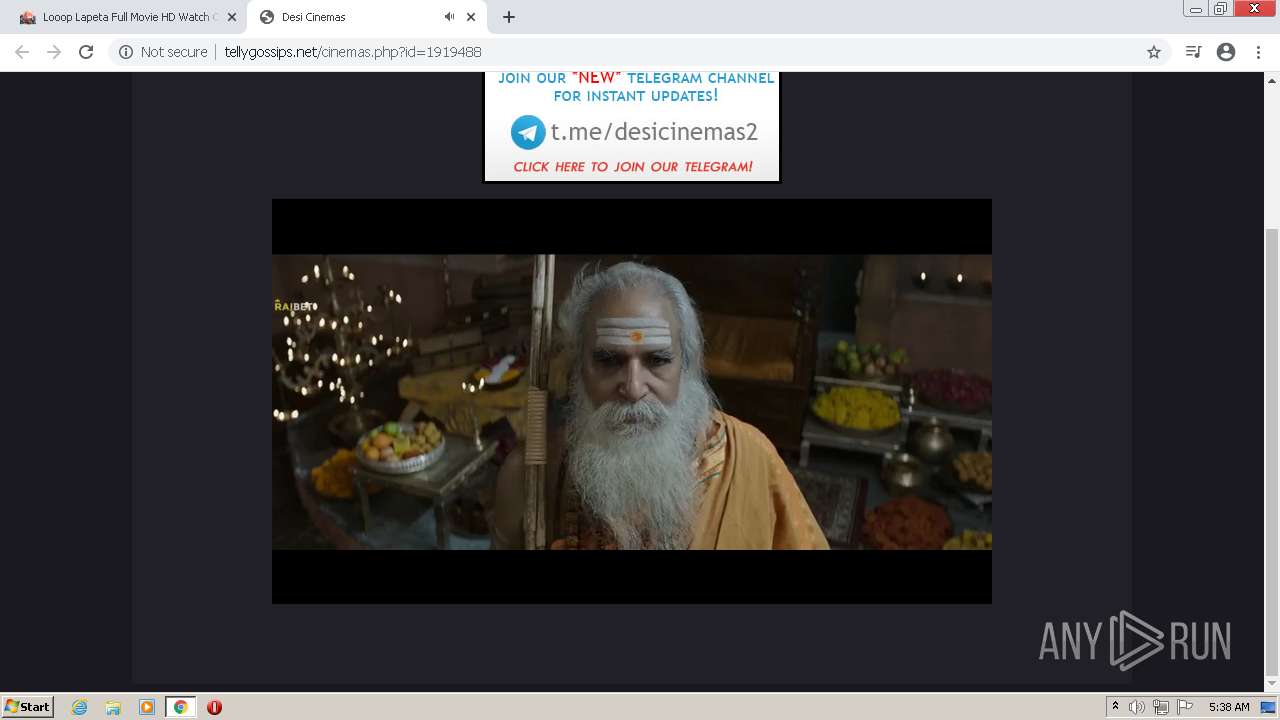Screen dimensions: 1280x720
Task: Select the Chrome taskbar button
Action: coord(181,707)
